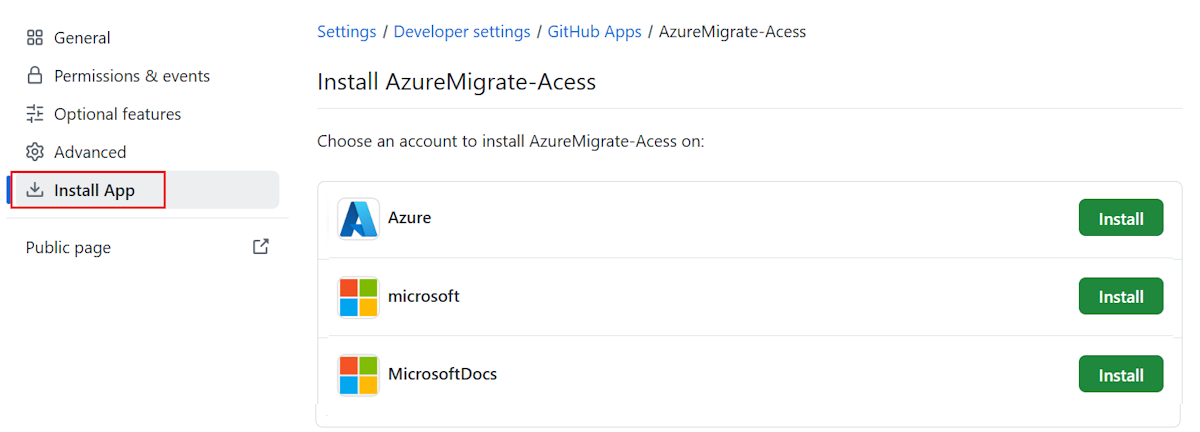Open the Public page link
The height and width of the screenshot is (432, 1200).
[x=68, y=248]
